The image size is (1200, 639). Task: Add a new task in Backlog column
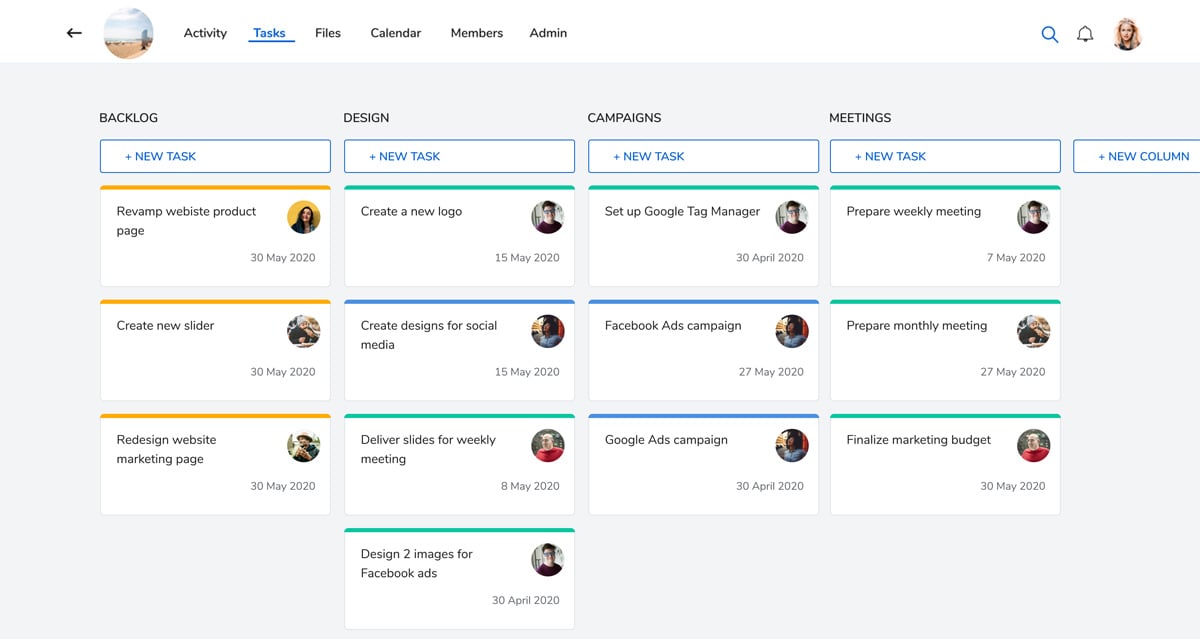215,156
